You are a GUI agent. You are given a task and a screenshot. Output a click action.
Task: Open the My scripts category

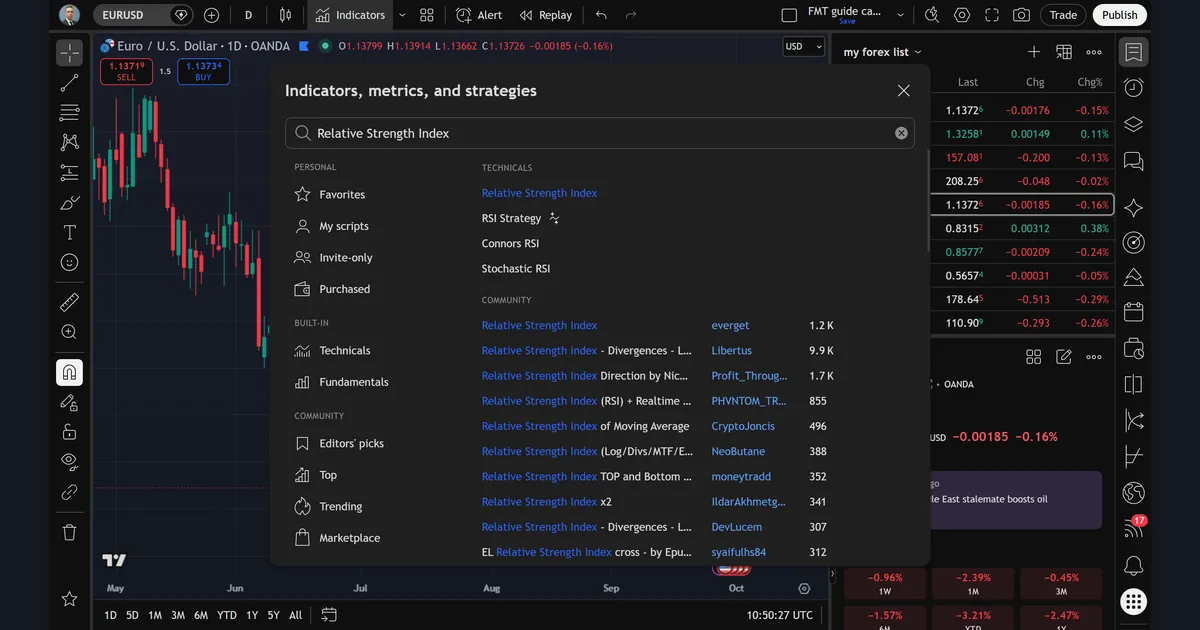click(x=332, y=226)
